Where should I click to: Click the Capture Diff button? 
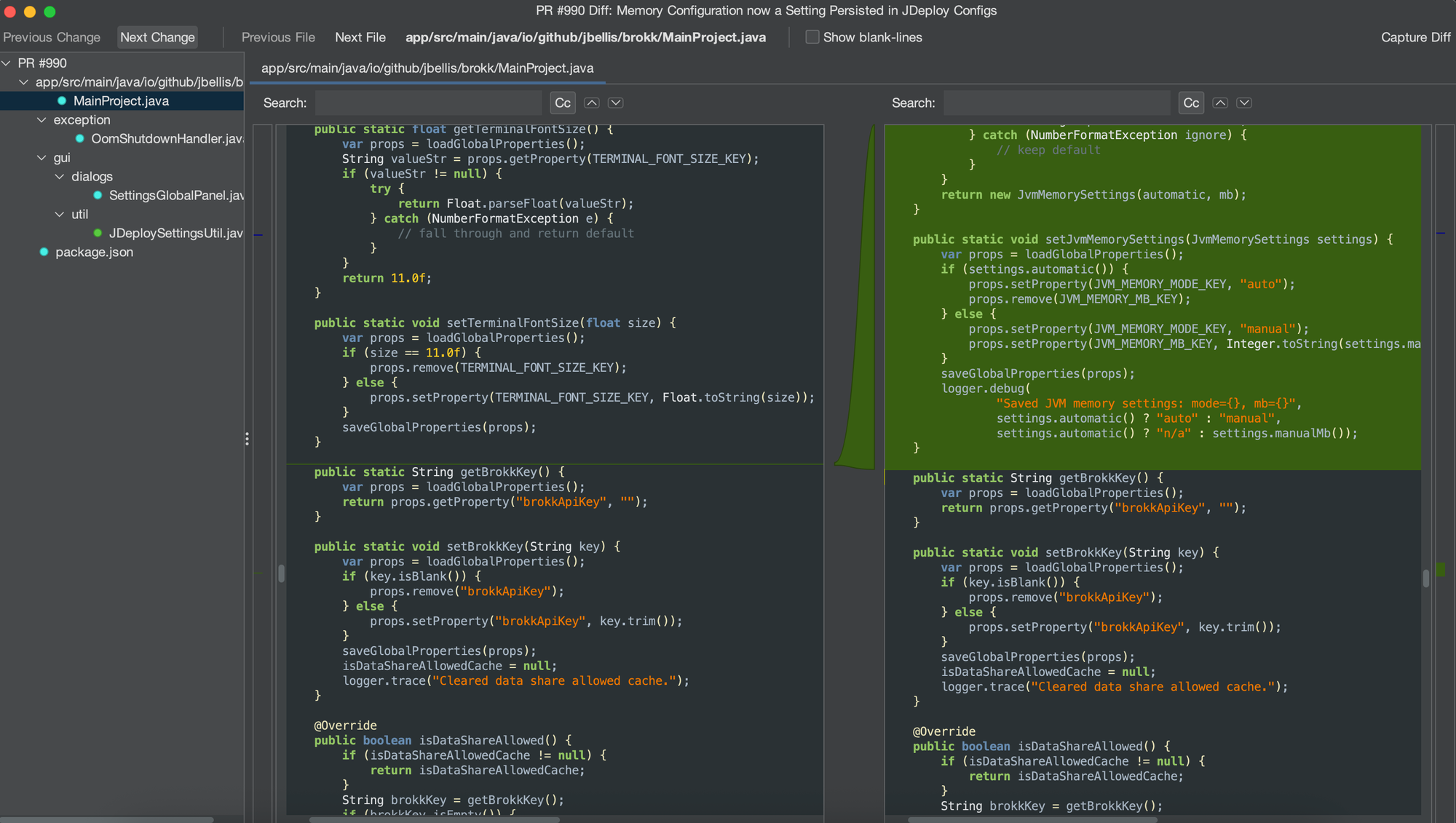[x=1415, y=37]
